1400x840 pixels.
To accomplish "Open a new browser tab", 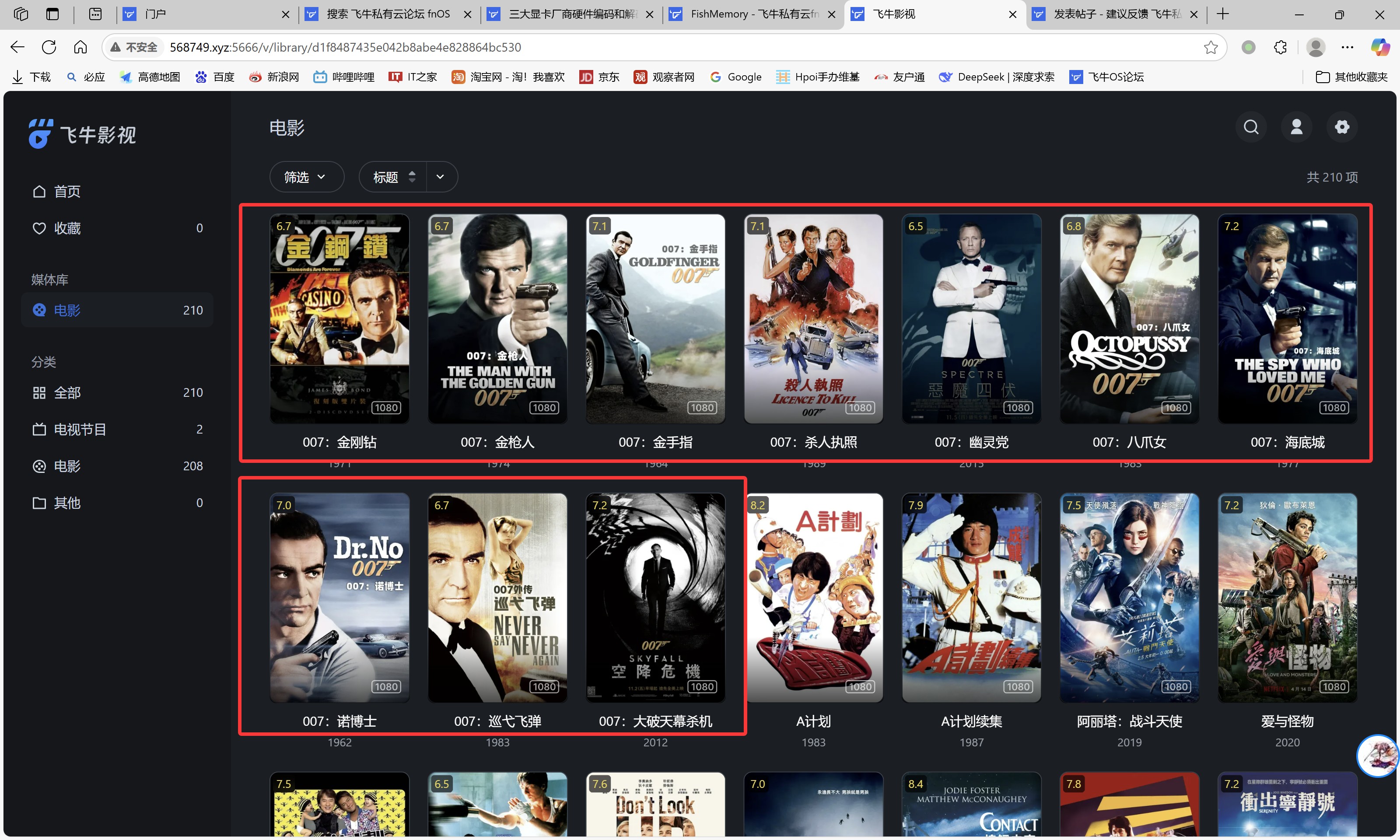I will (x=1223, y=14).
